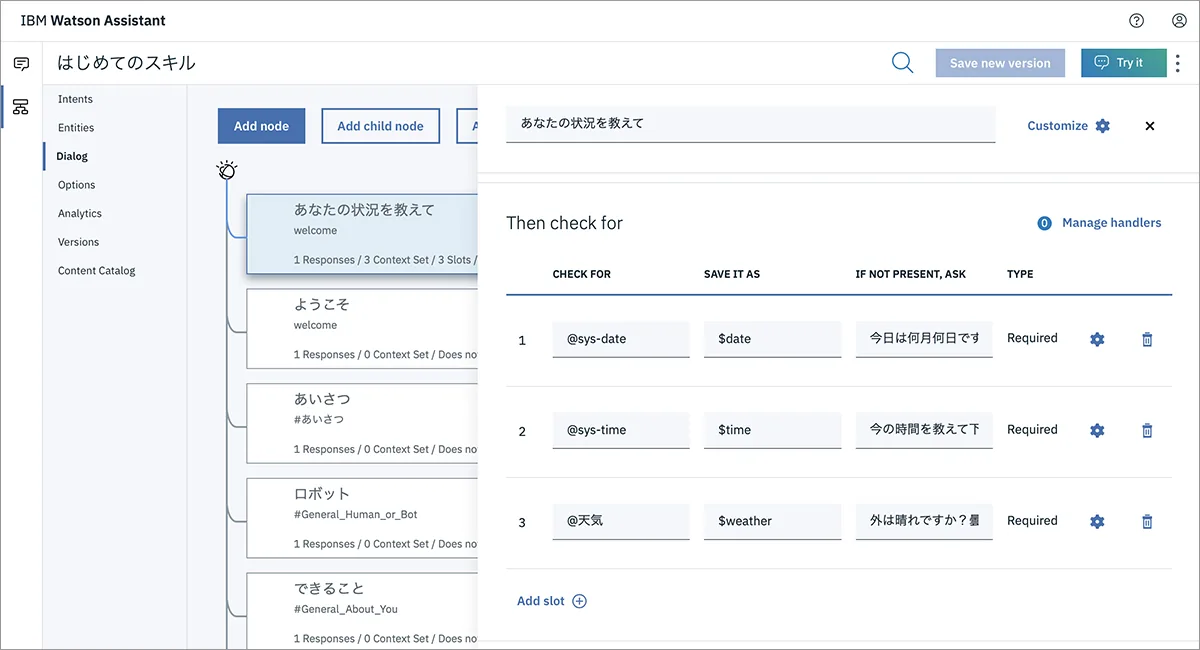
Task: Open the help question mark icon
Action: 1136,20
